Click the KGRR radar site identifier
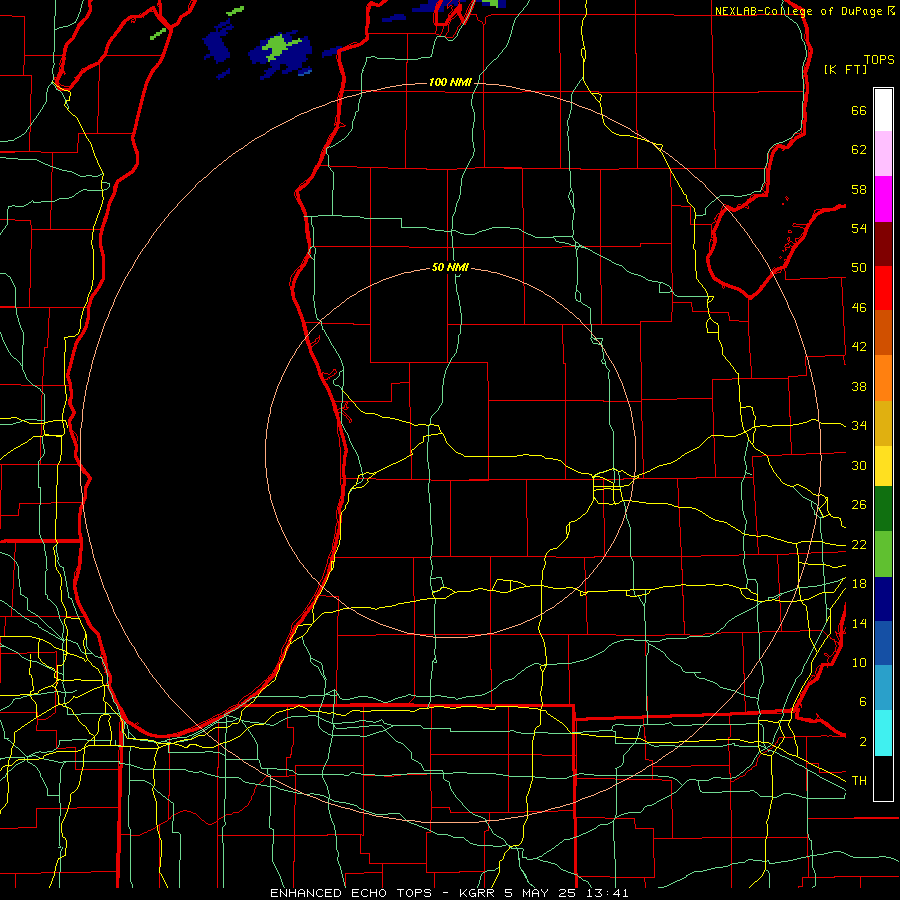 (477, 893)
